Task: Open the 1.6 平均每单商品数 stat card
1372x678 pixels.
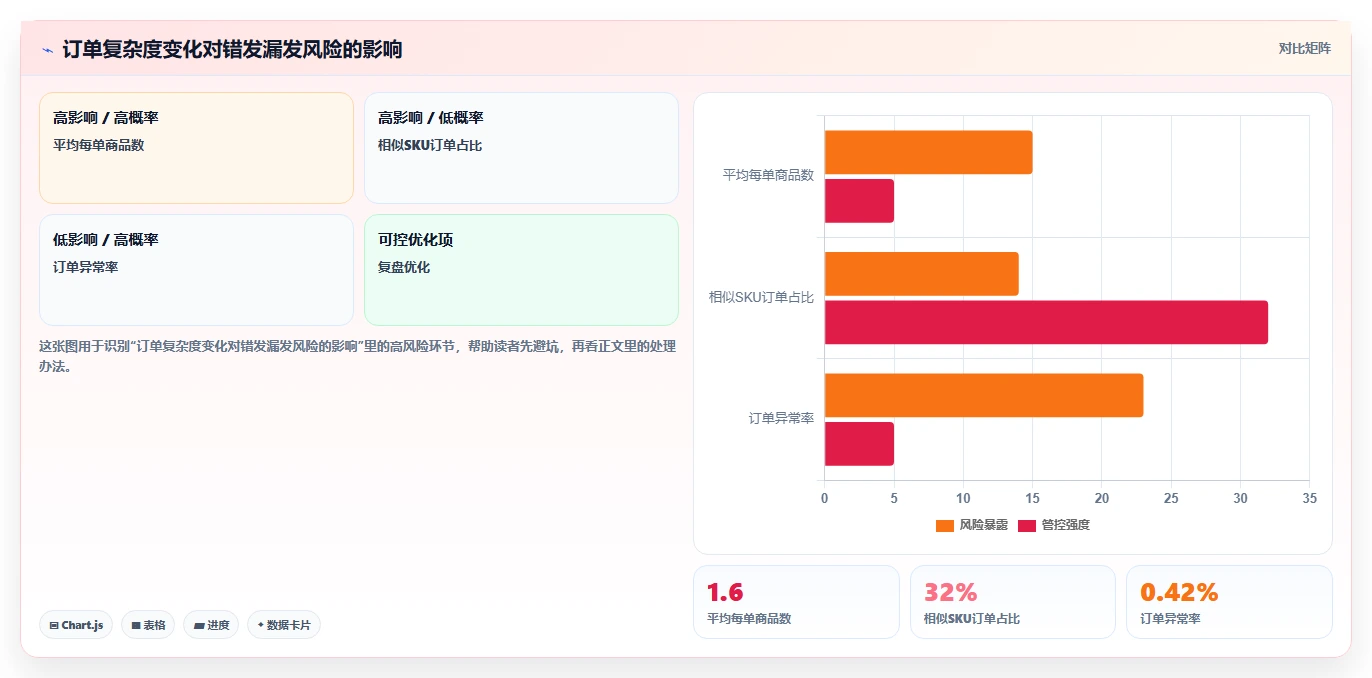Action: tap(796, 601)
